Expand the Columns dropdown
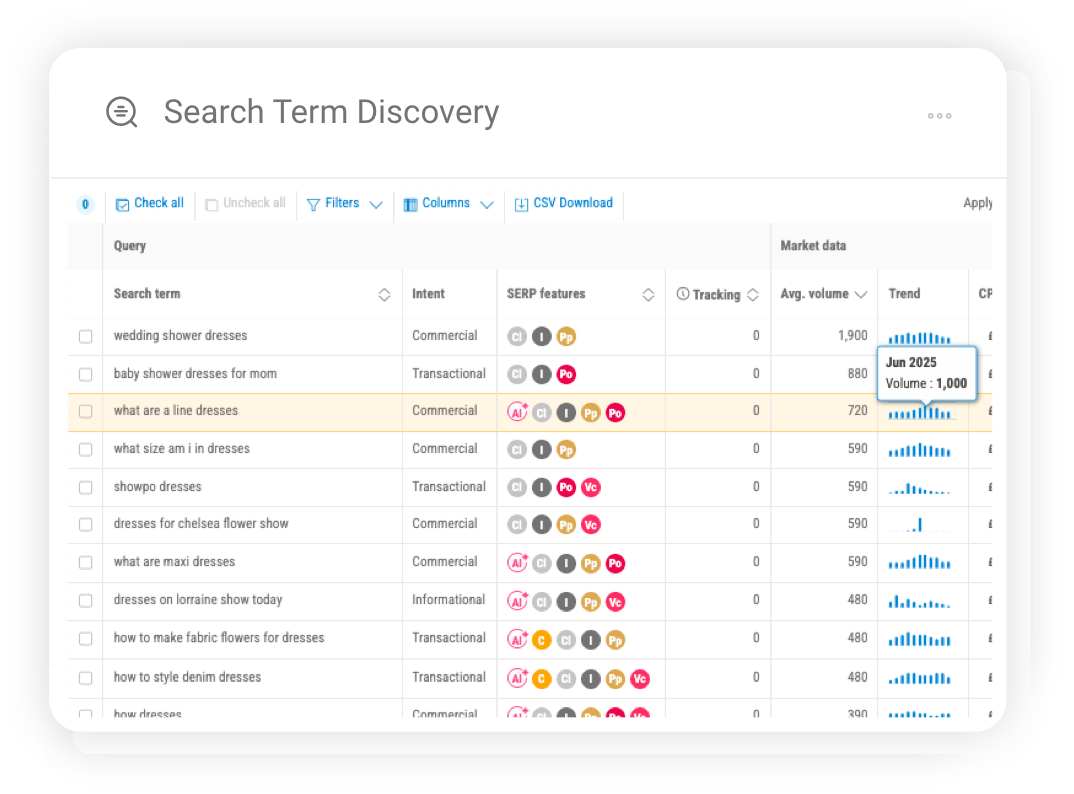The image size is (1074, 794). (445, 203)
